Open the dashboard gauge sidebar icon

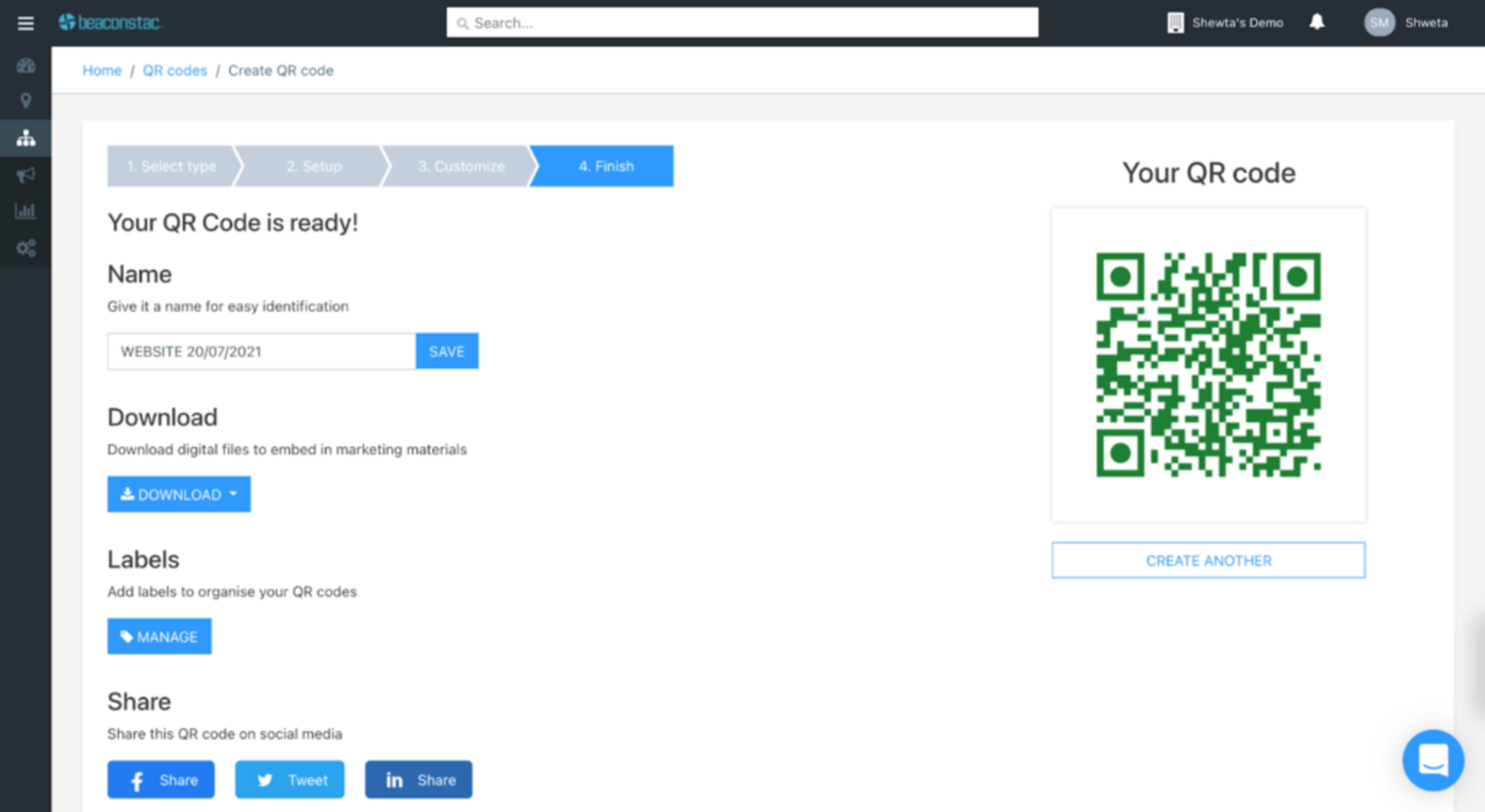click(26, 65)
